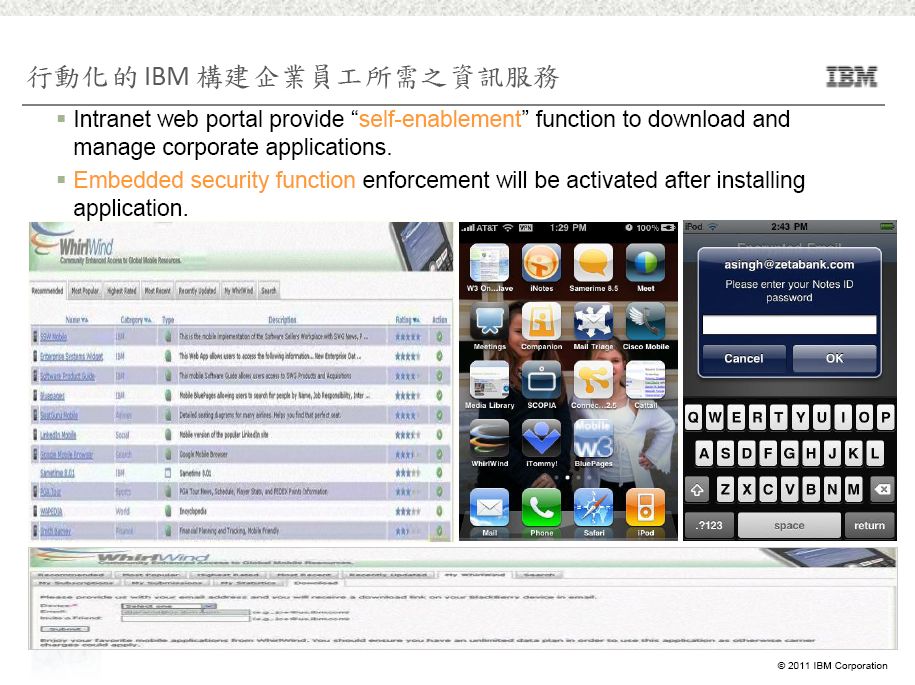Open the iTommy! app icon
The image size is (915, 685).
click(x=541, y=438)
